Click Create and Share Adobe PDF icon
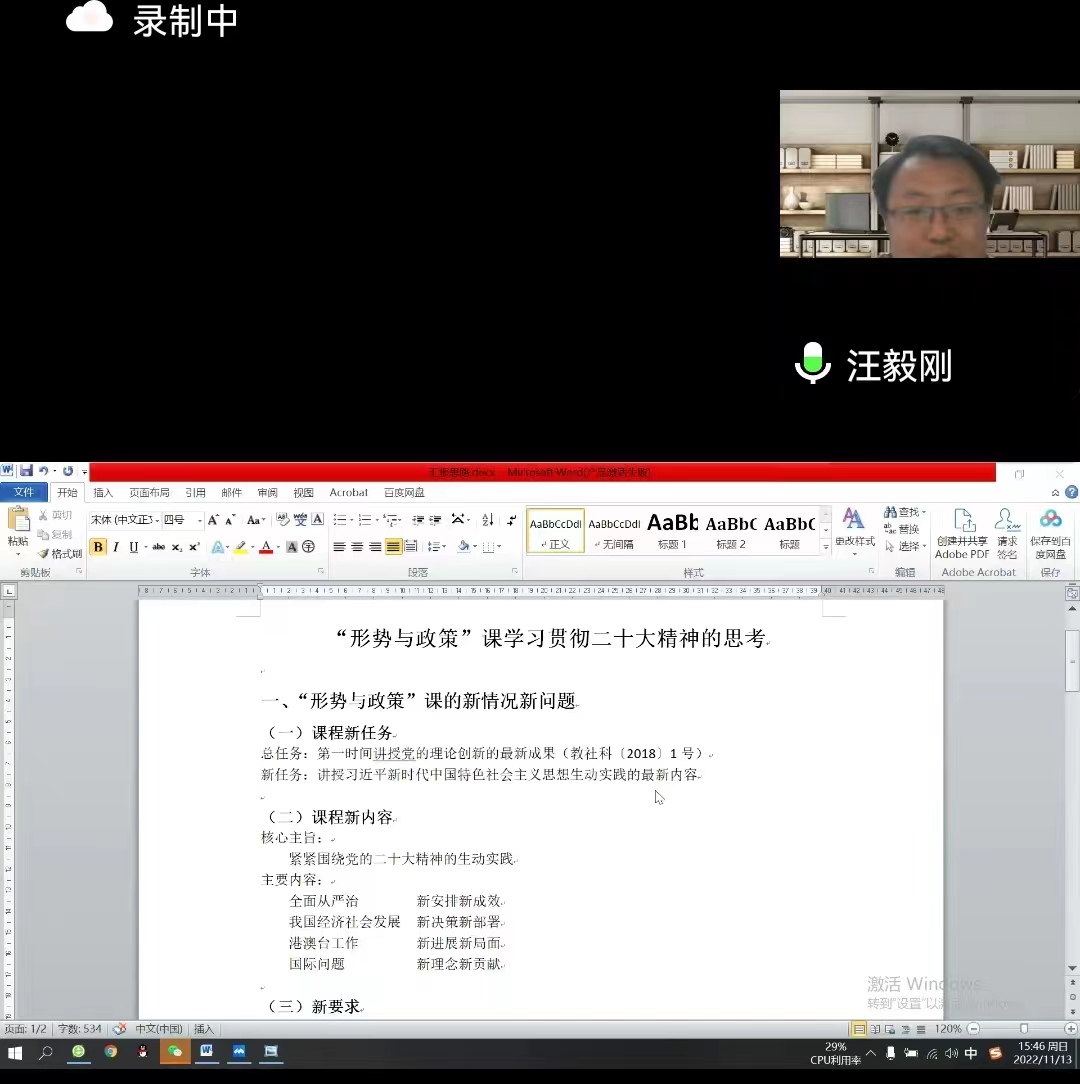 pos(962,532)
